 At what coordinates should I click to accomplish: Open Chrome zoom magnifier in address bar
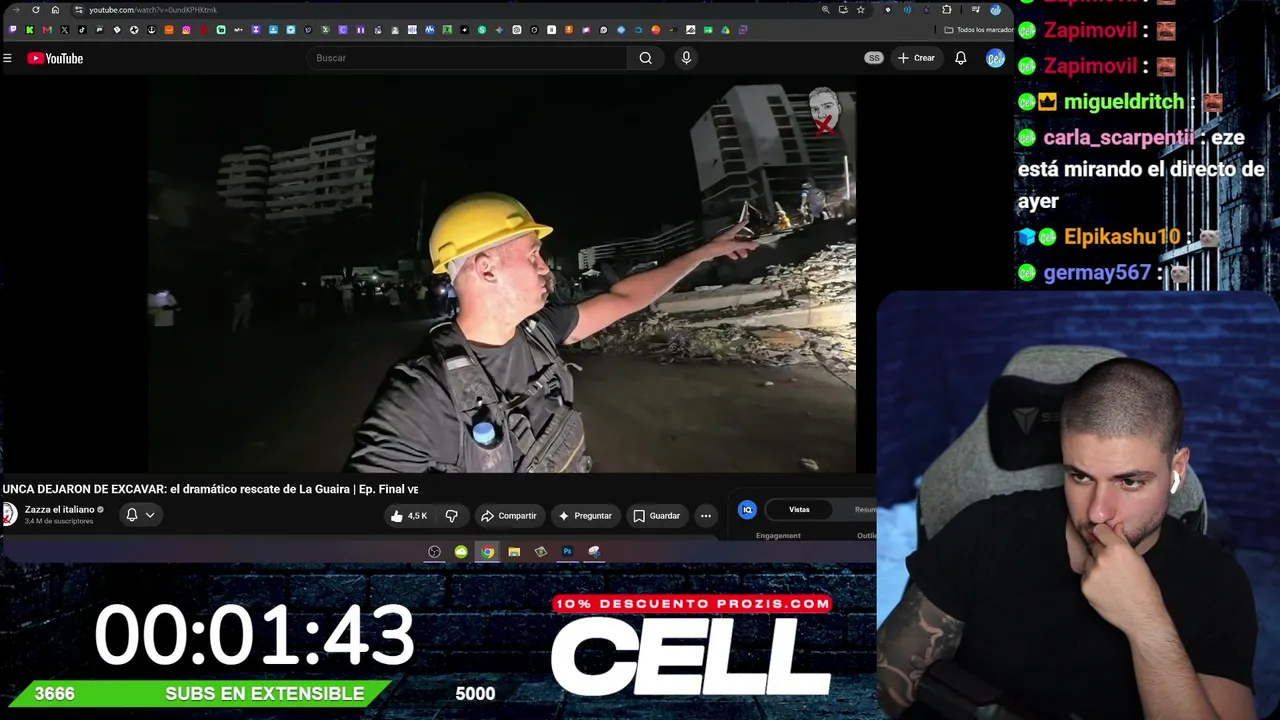point(825,10)
